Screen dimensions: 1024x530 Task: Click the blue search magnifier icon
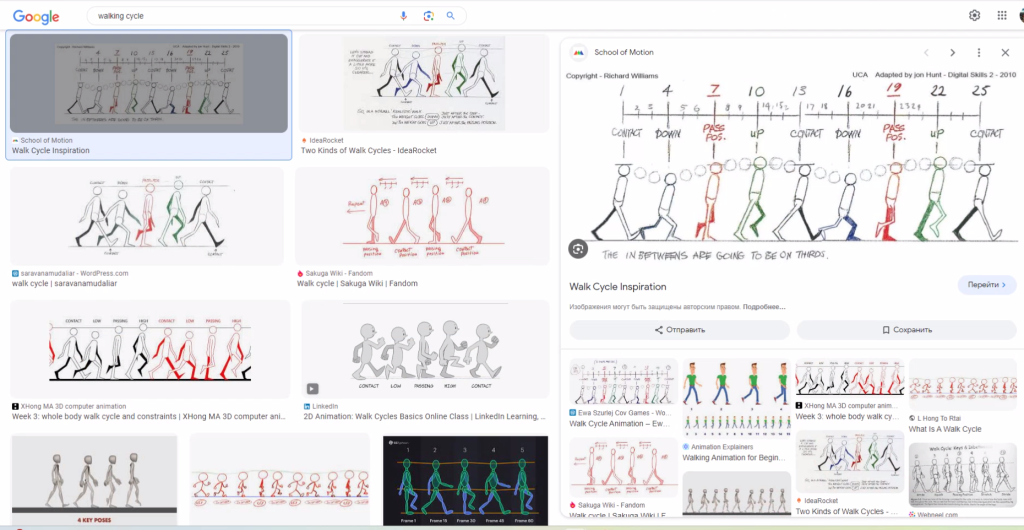pyautogui.click(x=451, y=16)
